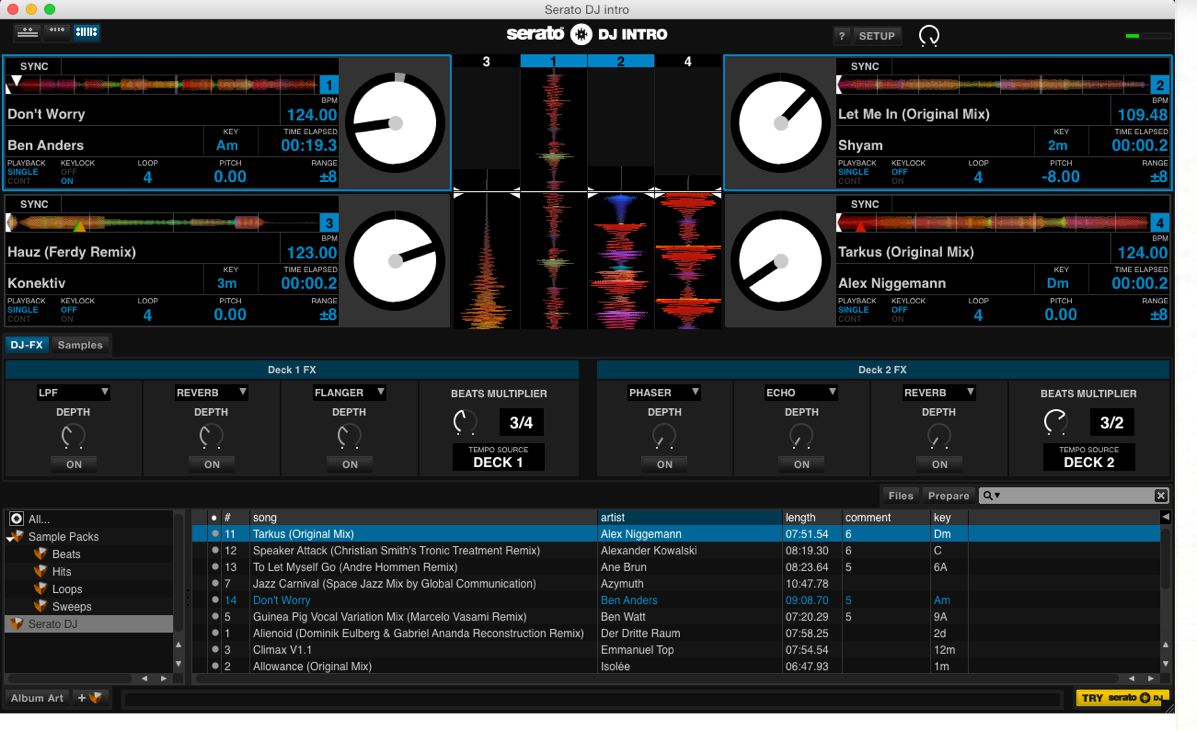
Task: Toggle SYNC on Deck 3
Action: click(34, 205)
